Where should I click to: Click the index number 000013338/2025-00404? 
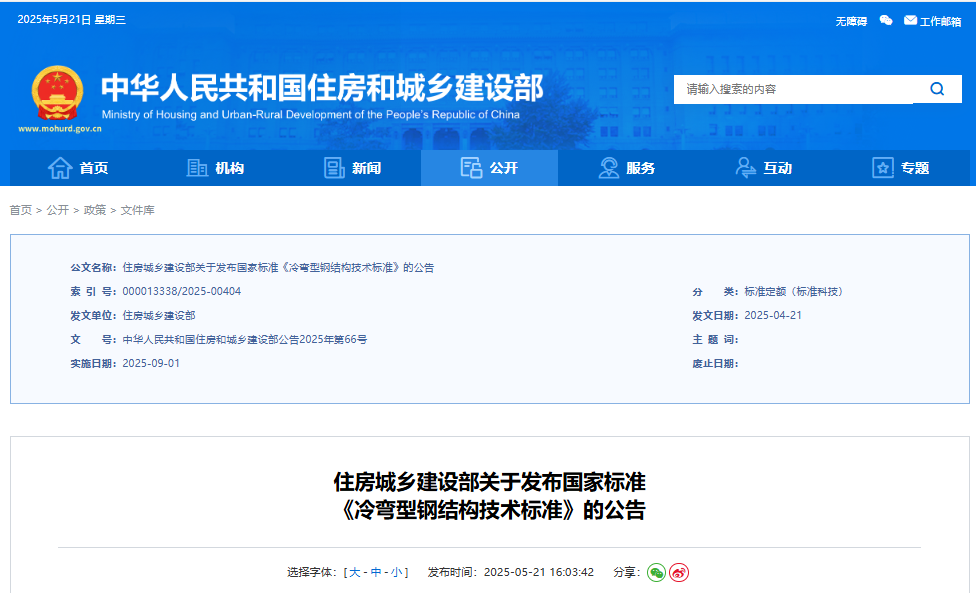(182, 291)
